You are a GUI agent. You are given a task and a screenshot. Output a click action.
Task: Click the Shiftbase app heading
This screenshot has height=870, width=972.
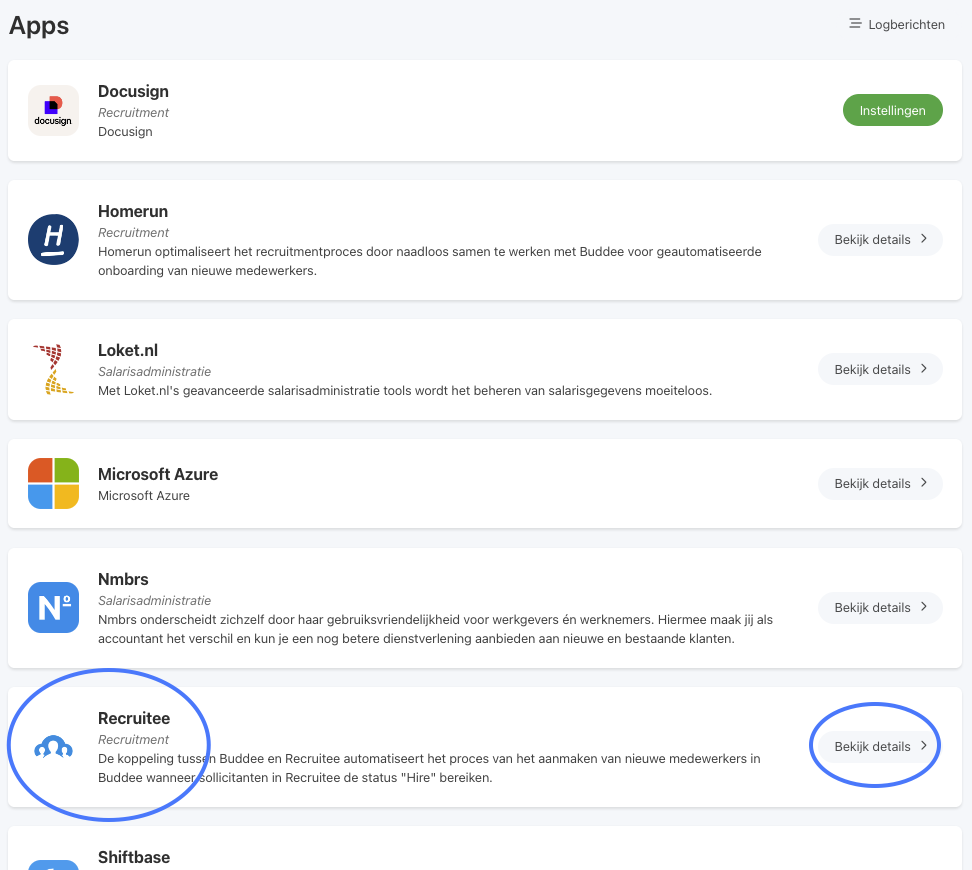pos(134,857)
